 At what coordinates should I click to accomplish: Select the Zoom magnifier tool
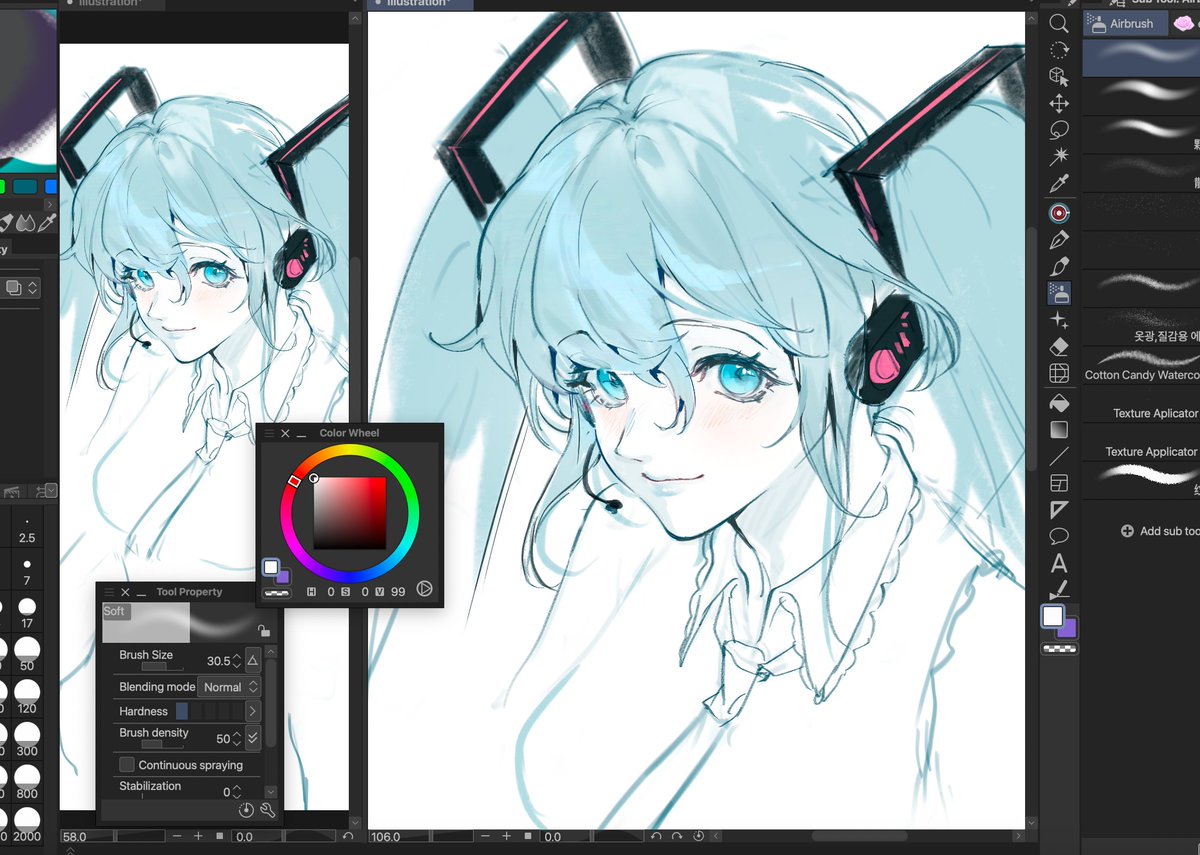click(x=1059, y=23)
